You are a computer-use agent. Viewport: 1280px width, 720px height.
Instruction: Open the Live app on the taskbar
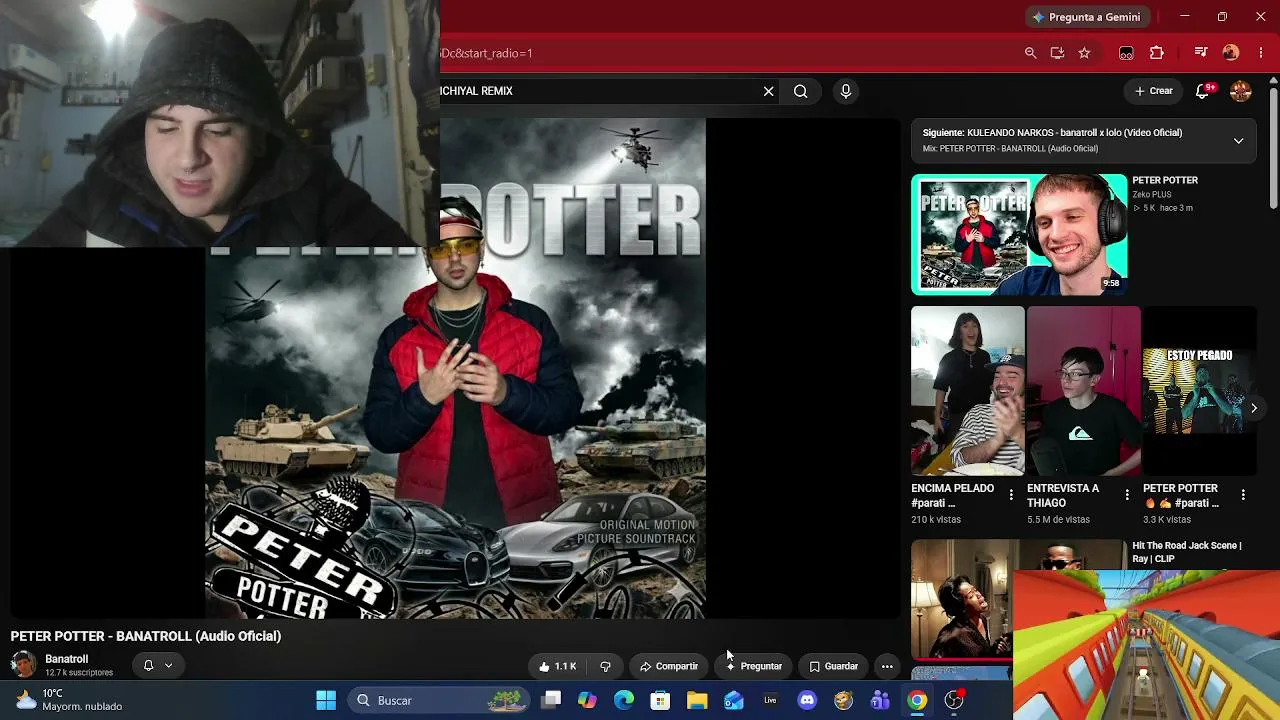[x=770, y=701]
